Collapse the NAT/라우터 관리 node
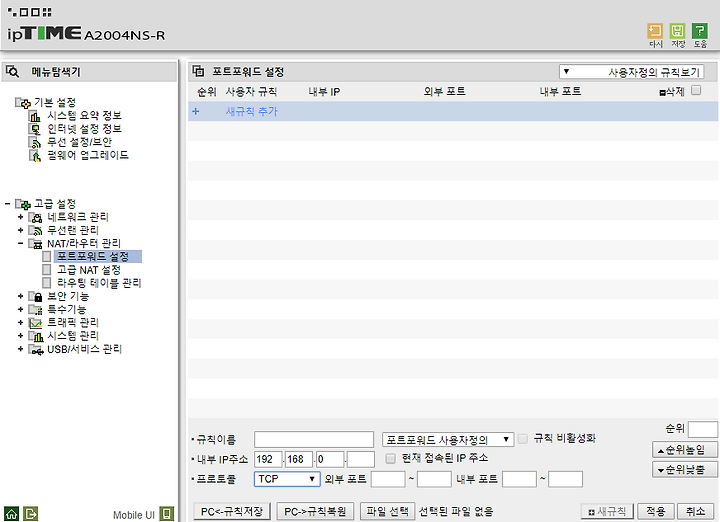This screenshot has height=522, width=720. point(20,243)
